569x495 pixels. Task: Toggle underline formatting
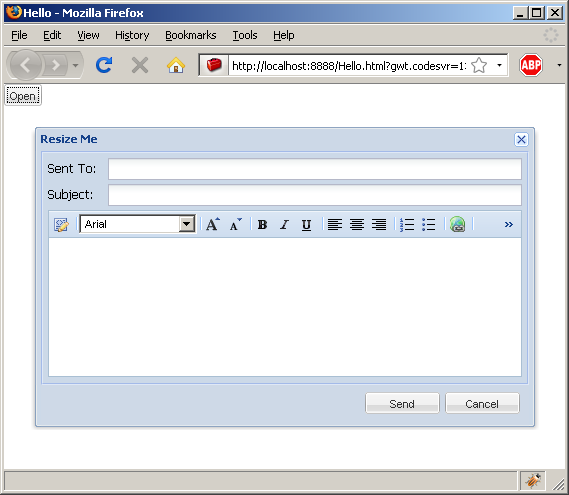(306, 225)
